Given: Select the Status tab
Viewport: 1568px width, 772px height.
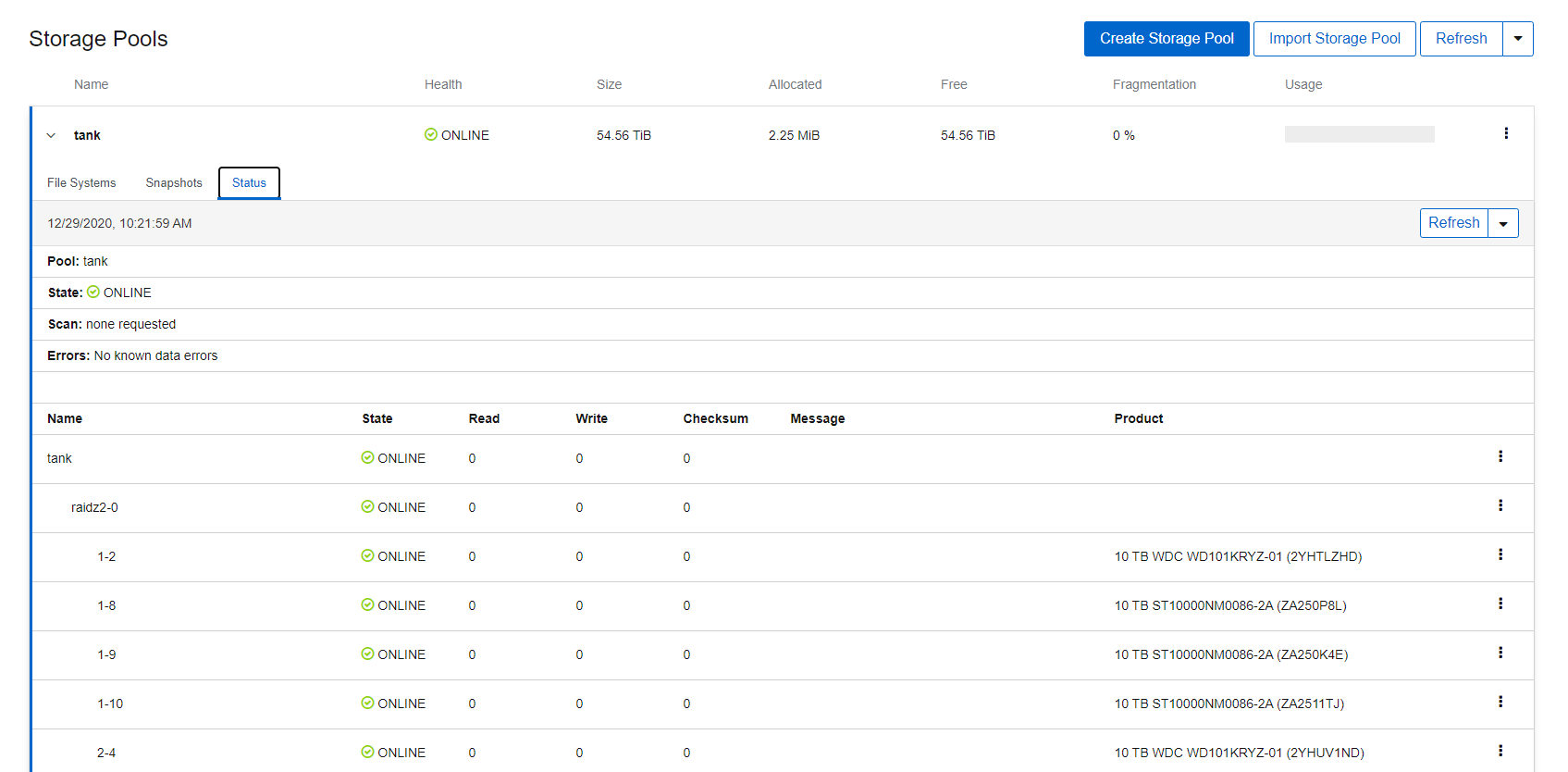Looking at the screenshot, I should point(249,182).
